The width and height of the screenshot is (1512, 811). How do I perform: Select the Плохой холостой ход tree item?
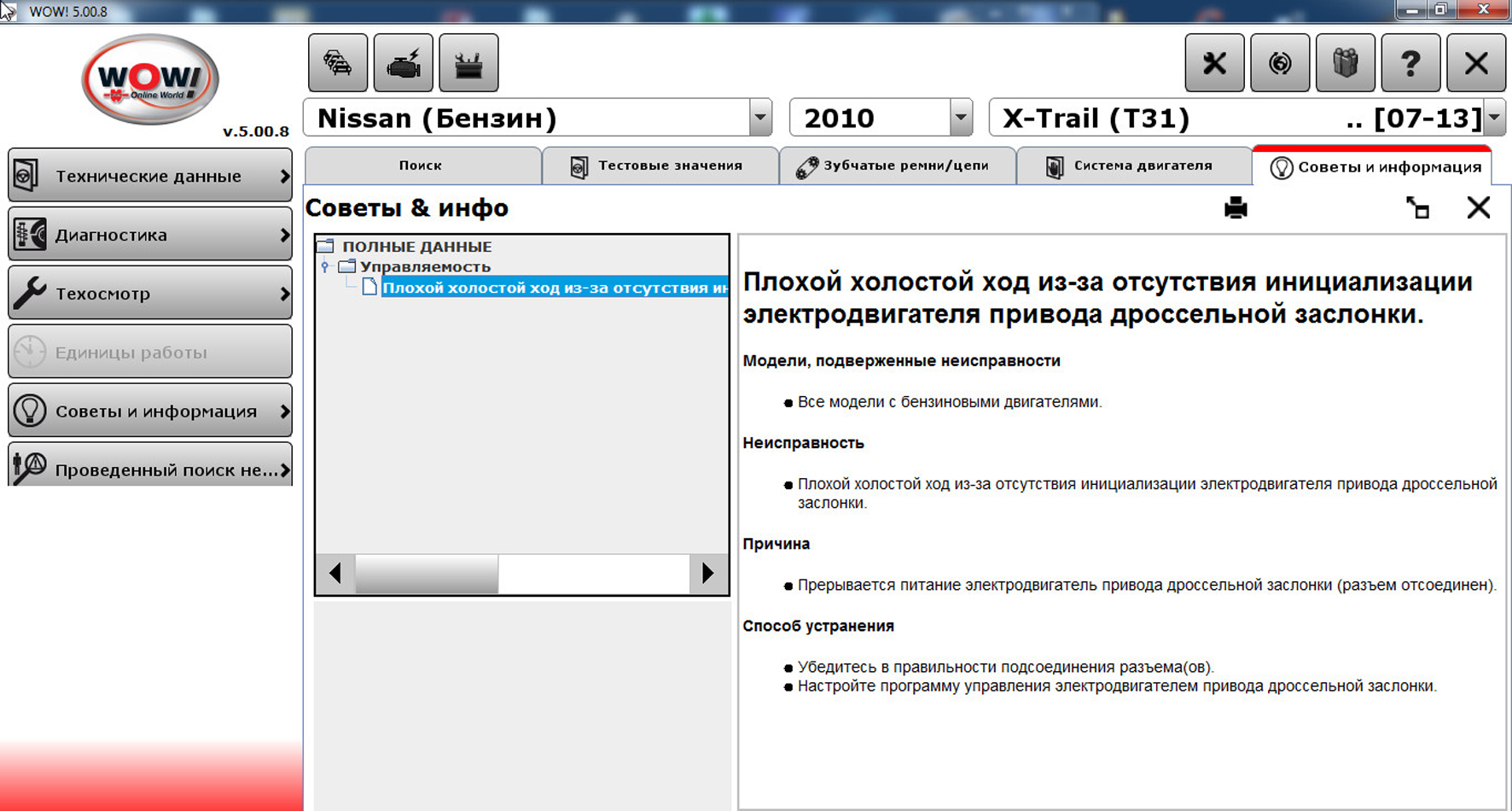(x=553, y=288)
